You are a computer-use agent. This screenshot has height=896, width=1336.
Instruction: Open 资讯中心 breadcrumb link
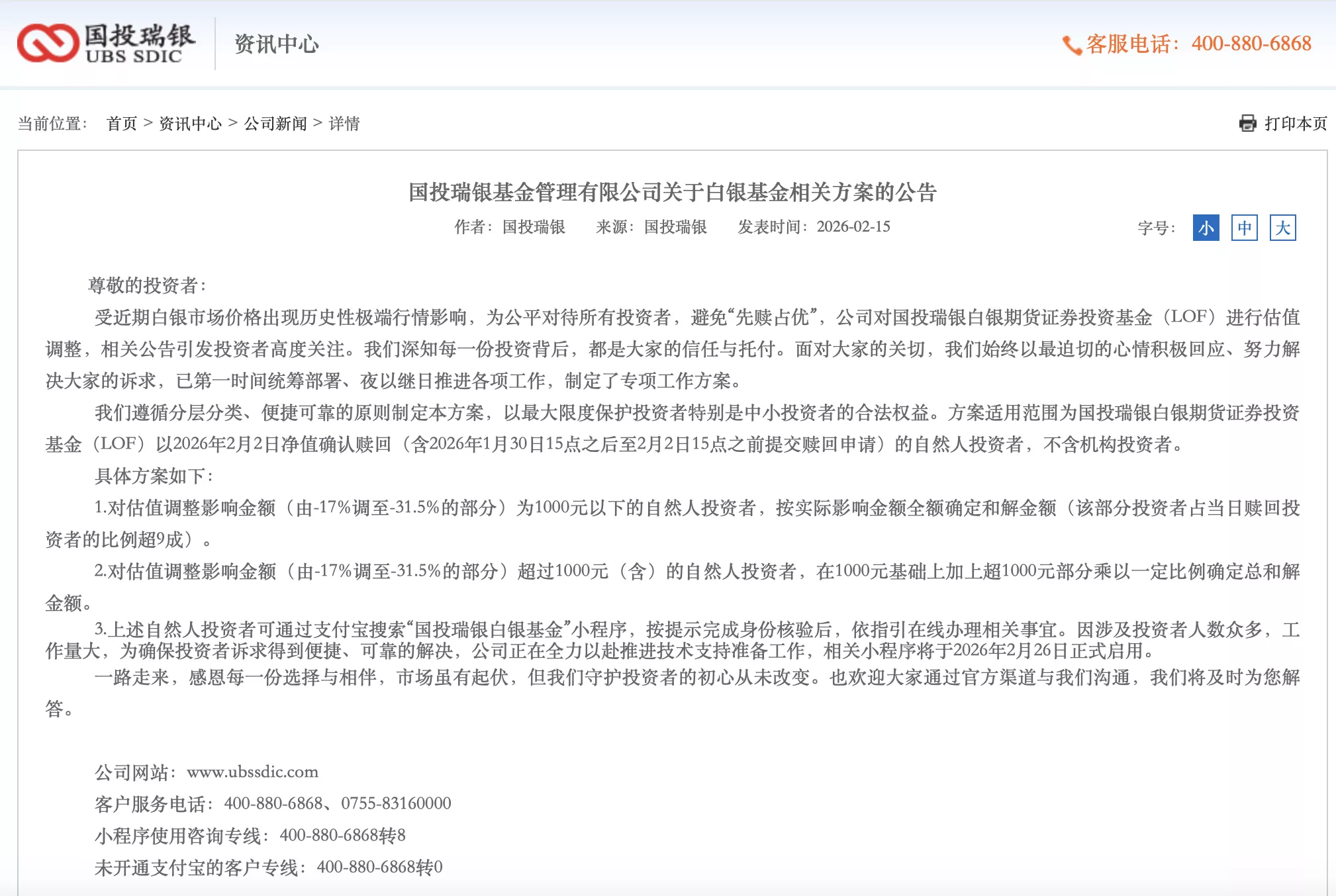[190, 124]
